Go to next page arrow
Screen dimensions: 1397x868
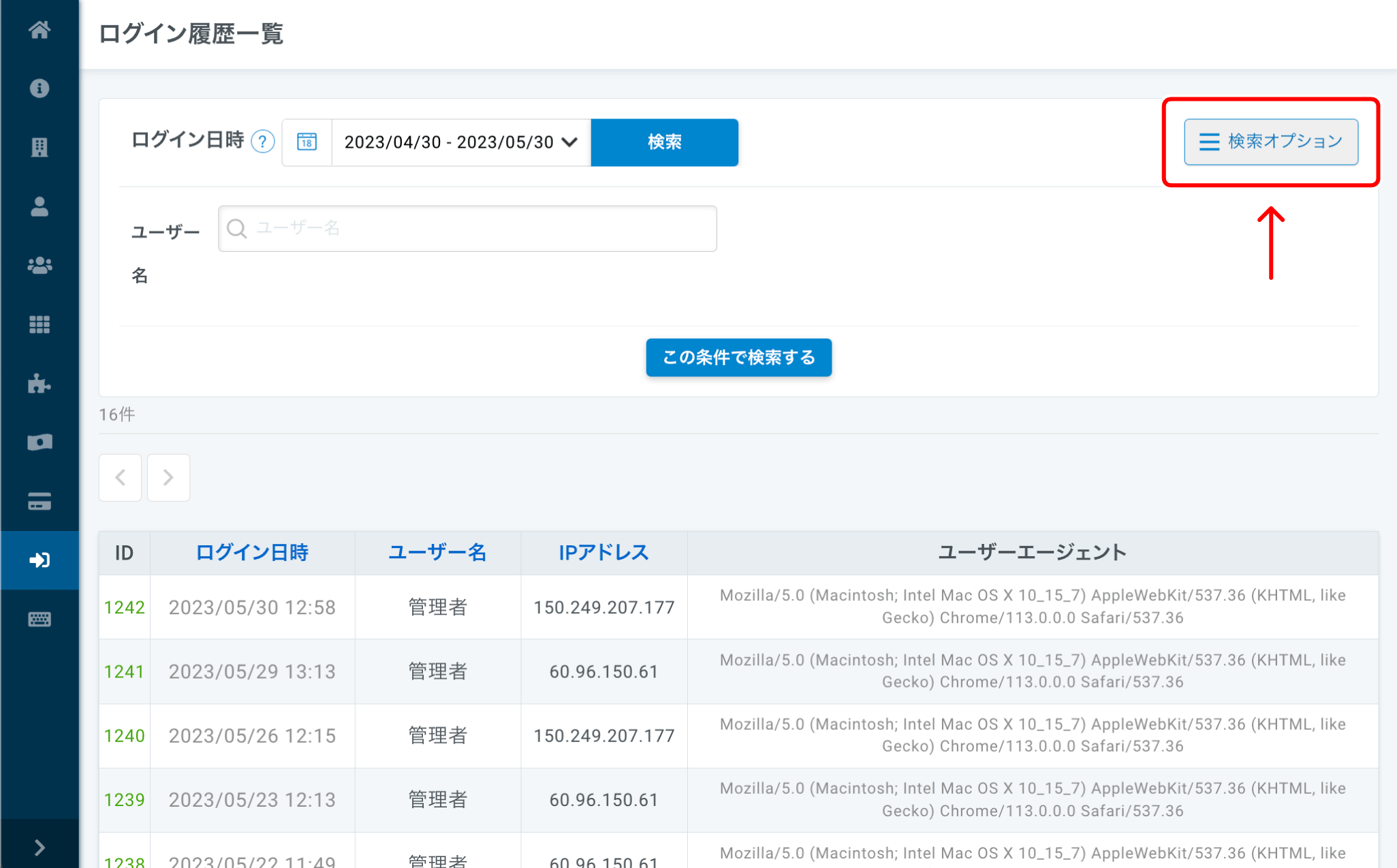coord(168,477)
